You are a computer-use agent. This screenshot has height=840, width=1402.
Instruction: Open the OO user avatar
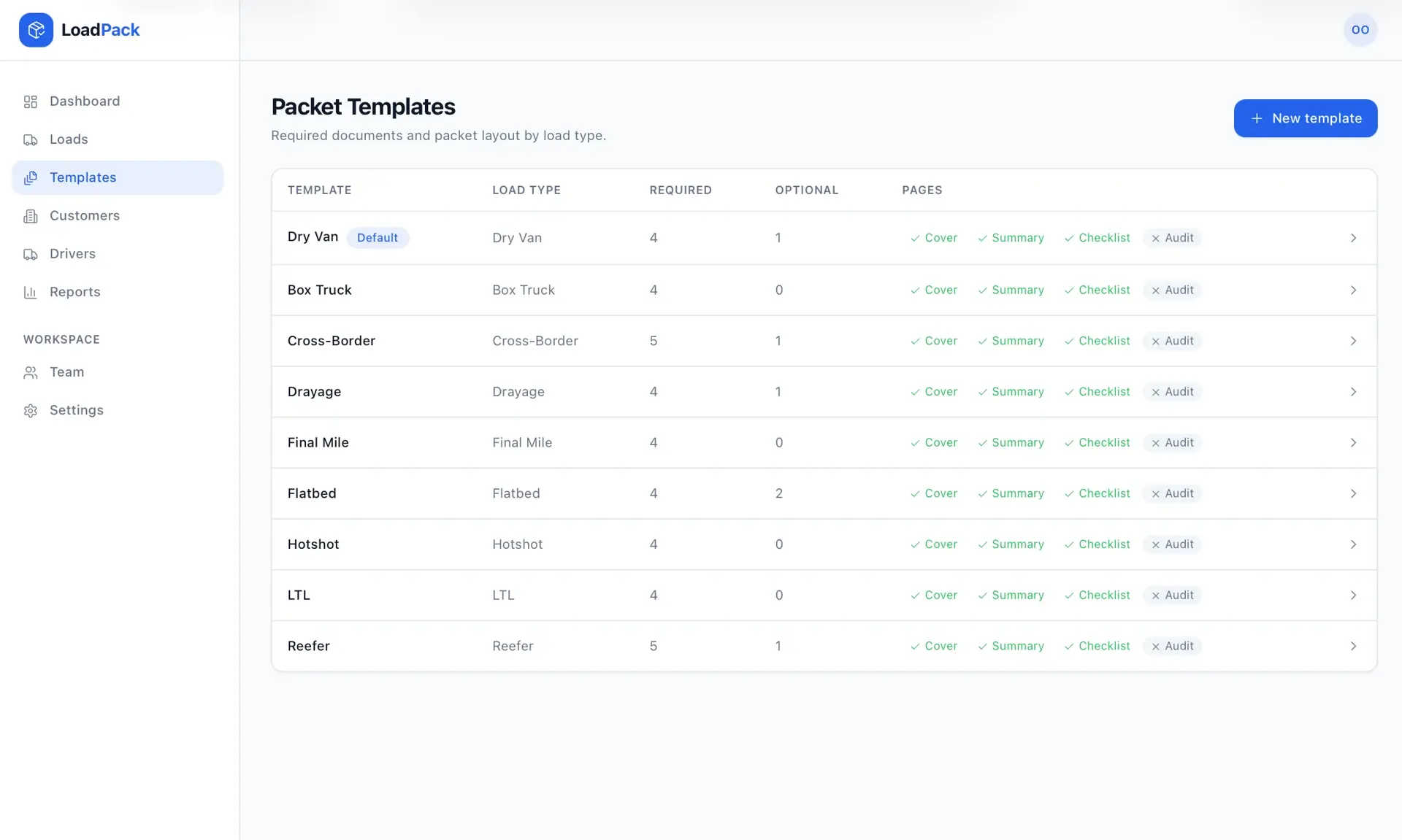[x=1360, y=30]
